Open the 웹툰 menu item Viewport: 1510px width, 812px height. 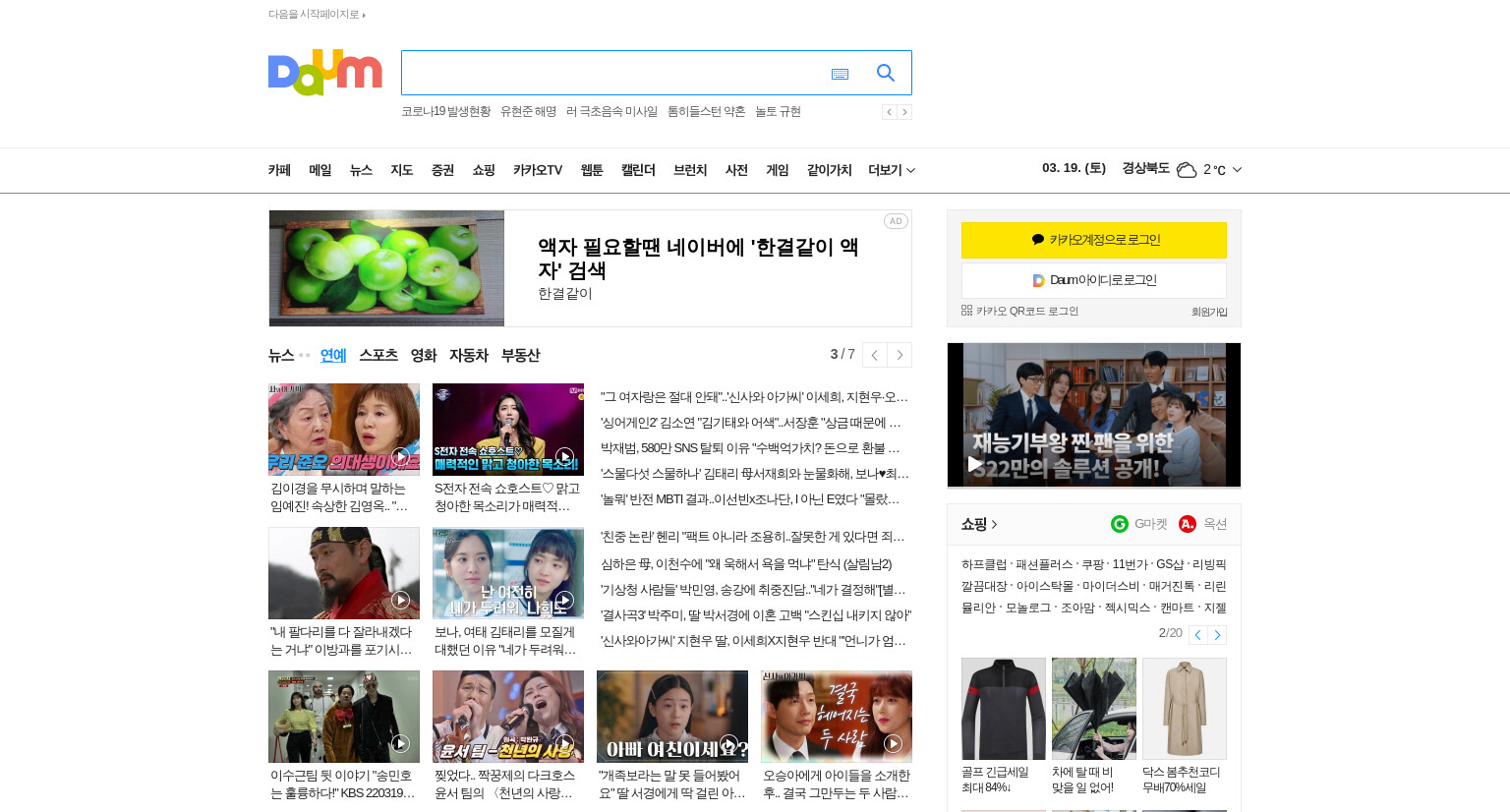pos(592,170)
